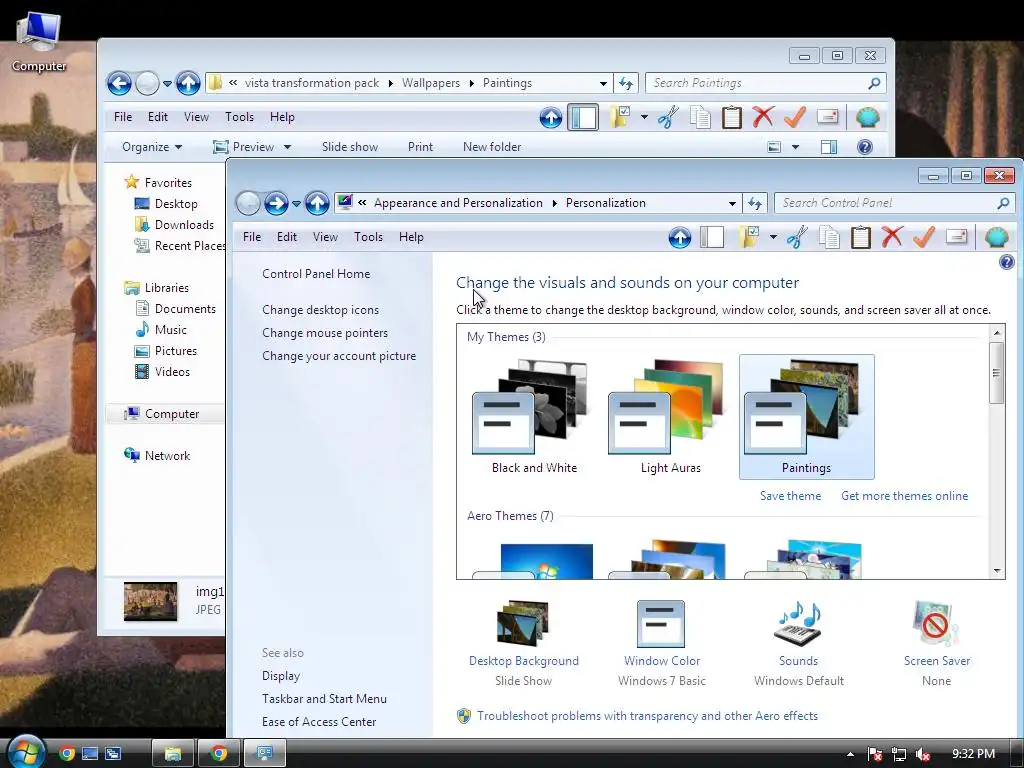This screenshot has width=1024, height=768.
Task: Open Preview dropdown arrow in Paintings window
Action: 287,147
